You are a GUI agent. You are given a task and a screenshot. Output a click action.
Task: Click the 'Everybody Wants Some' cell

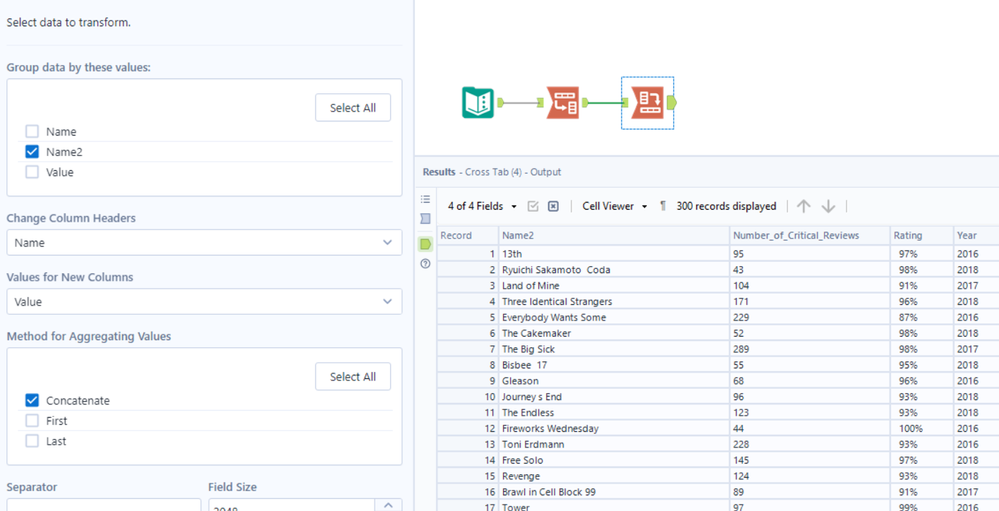(x=614, y=317)
